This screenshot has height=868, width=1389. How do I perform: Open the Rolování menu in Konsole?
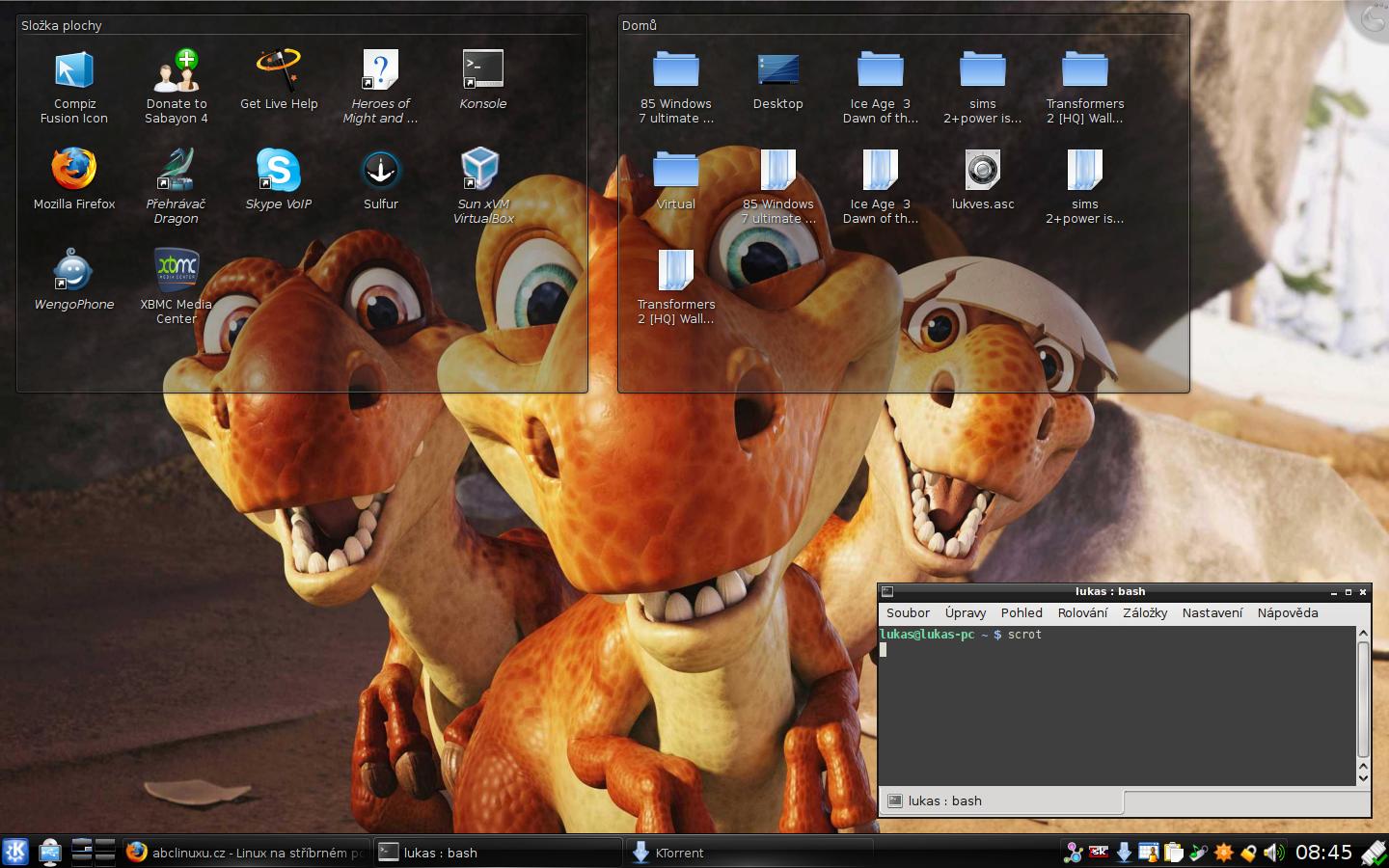click(1082, 612)
